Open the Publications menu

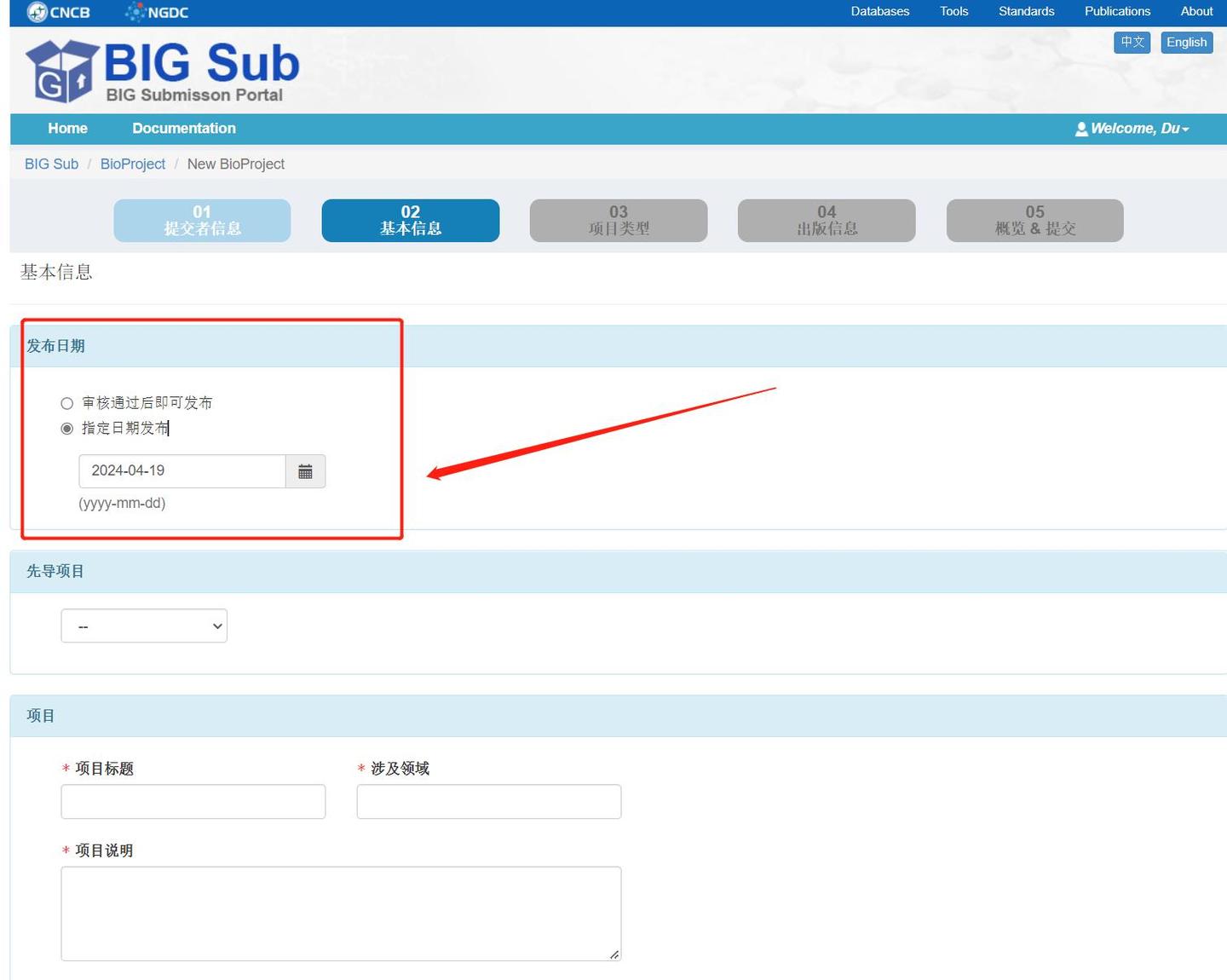(1118, 12)
